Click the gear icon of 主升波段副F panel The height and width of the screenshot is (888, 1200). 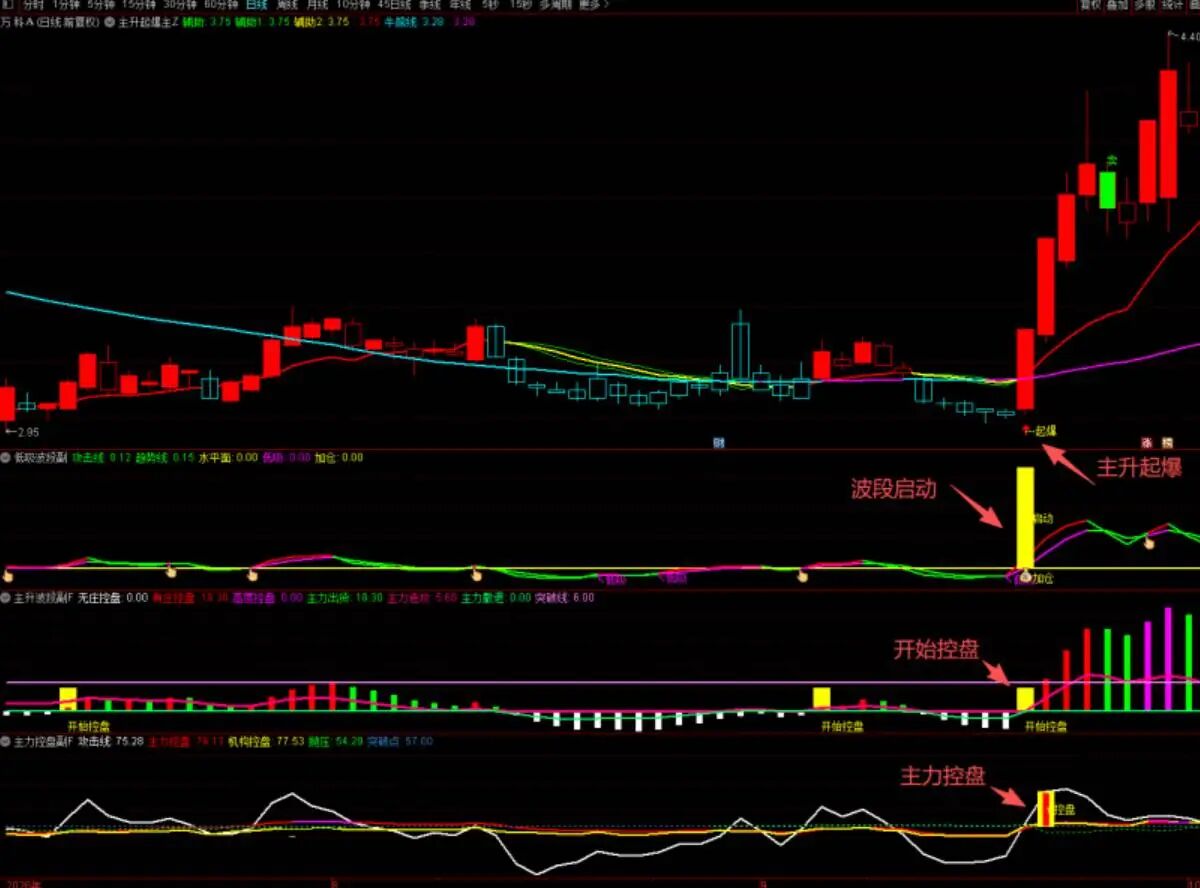[7, 597]
